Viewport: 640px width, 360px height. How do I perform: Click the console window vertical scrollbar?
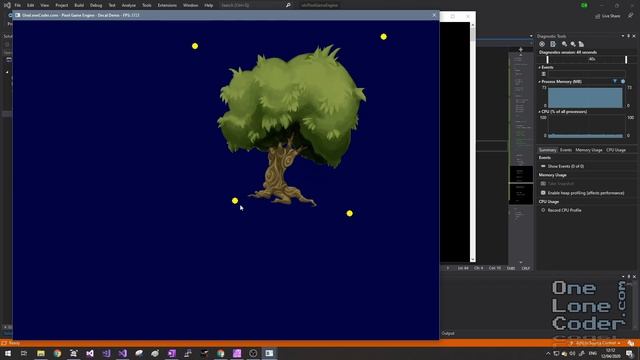coord(473,142)
